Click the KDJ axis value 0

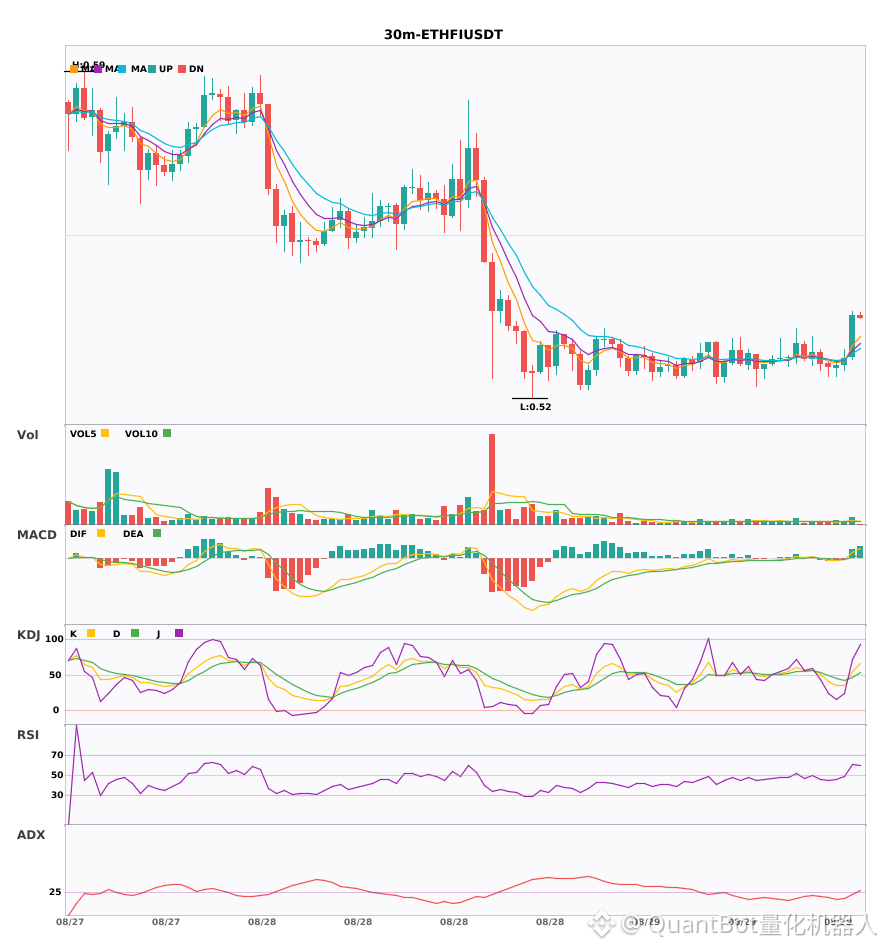56,710
